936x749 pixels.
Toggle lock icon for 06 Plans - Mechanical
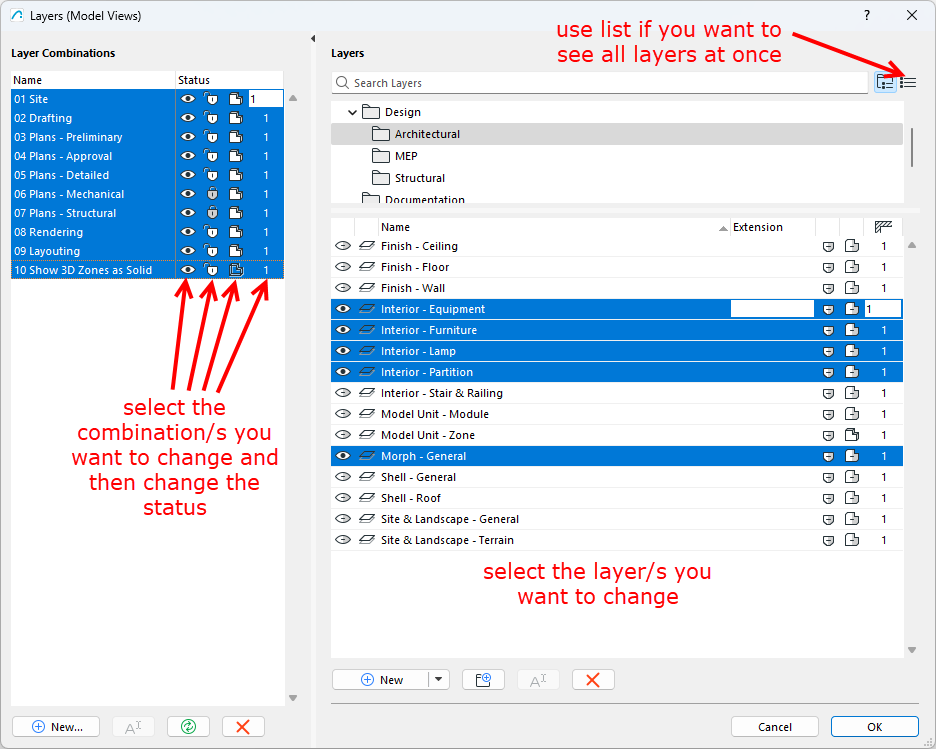click(x=212, y=194)
